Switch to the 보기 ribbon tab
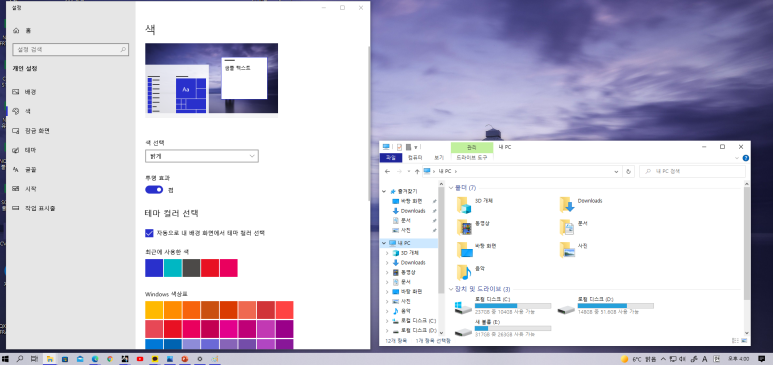 (439, 157)
